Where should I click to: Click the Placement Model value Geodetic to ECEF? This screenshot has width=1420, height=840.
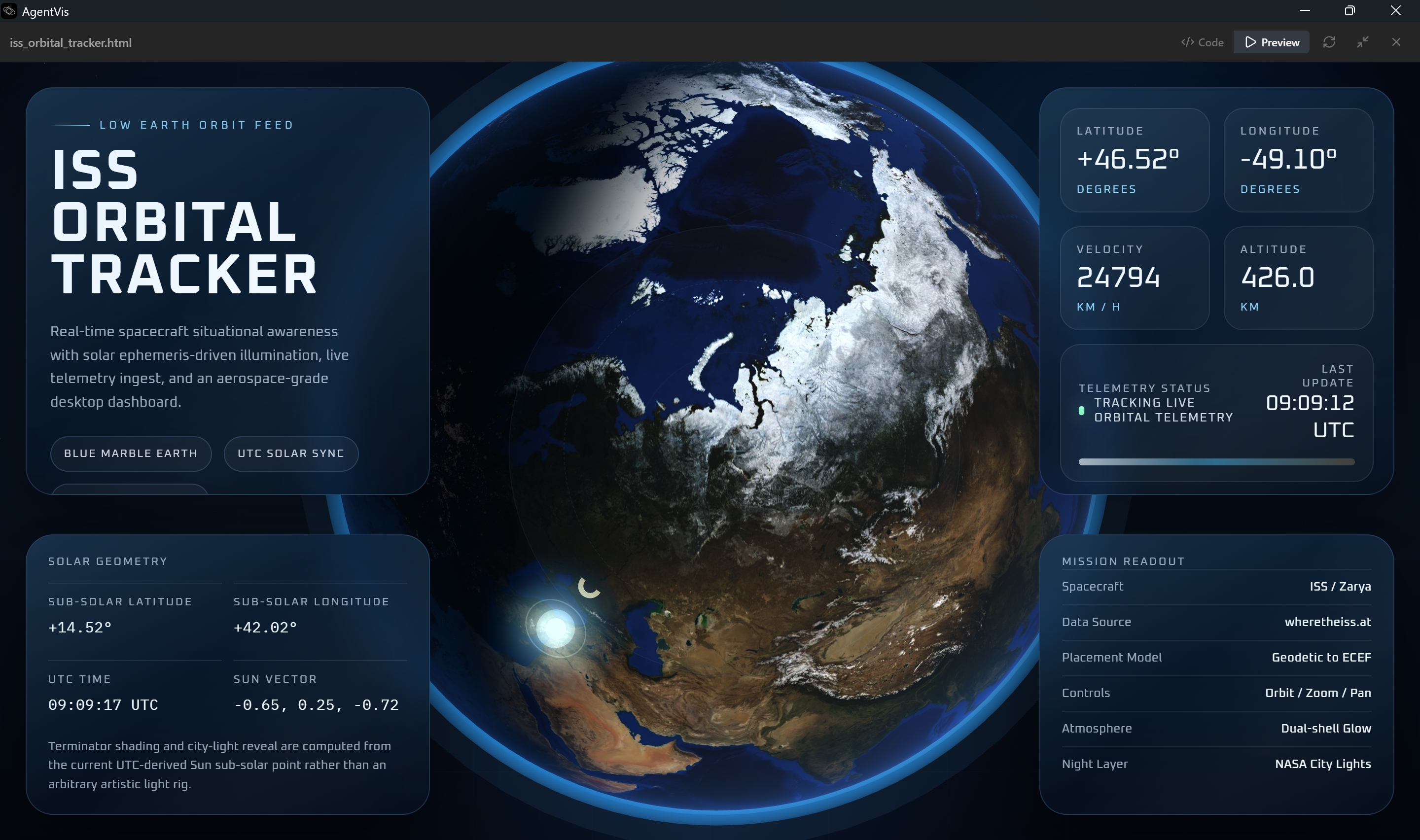click(1321, 657)
